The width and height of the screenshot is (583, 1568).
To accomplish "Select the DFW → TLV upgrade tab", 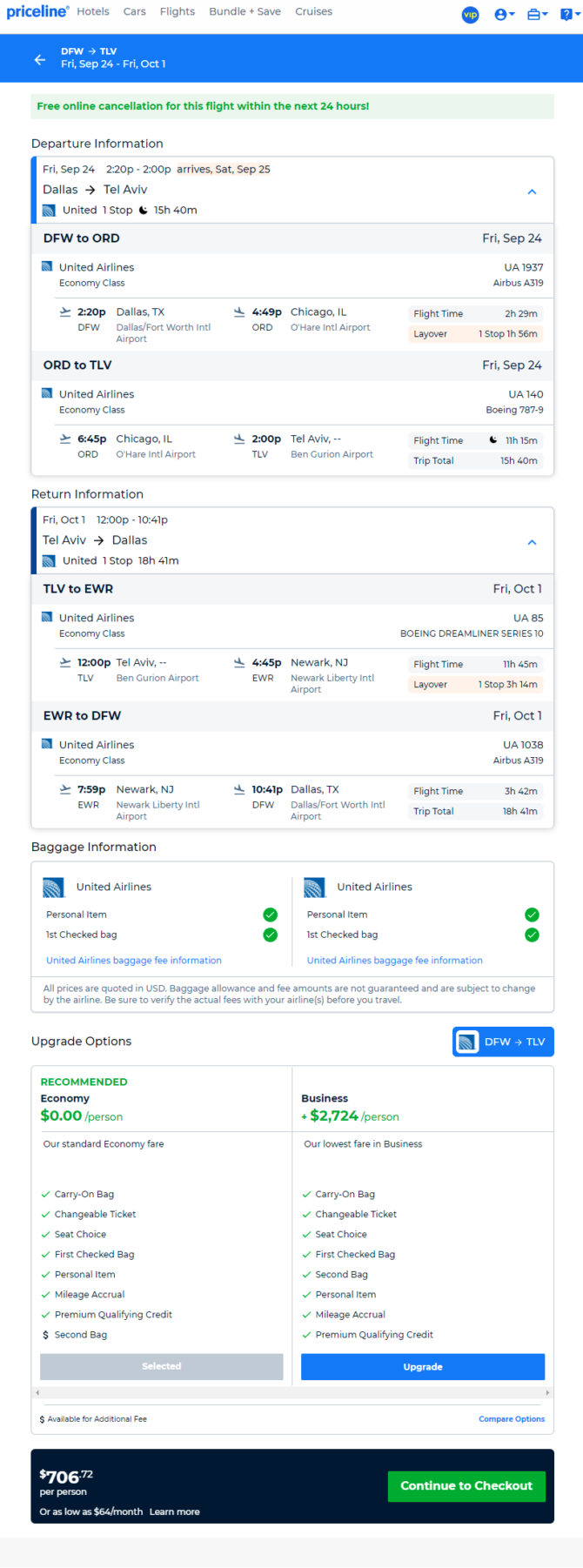I will coord(503,1042).
